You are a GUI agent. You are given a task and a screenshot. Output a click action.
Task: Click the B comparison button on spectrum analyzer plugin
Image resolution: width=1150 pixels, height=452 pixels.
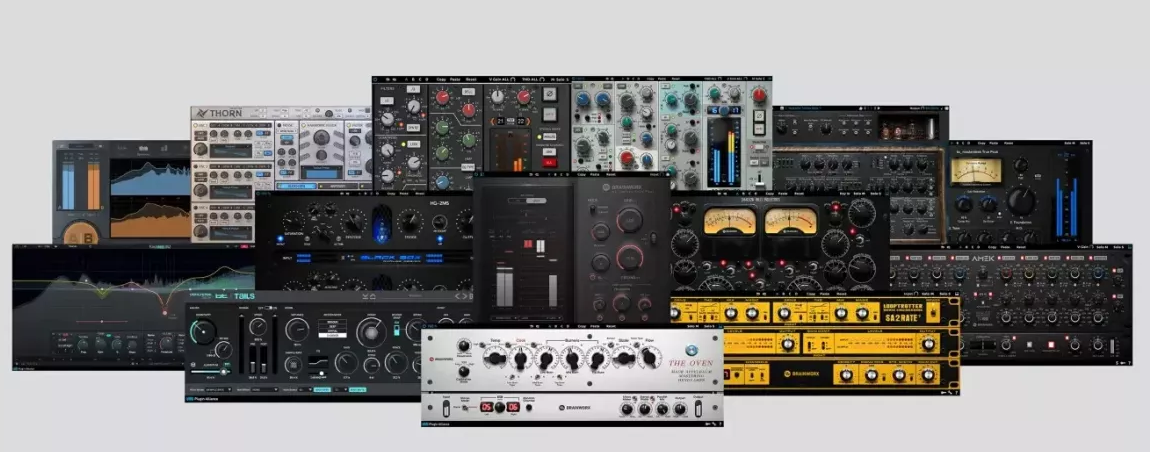point(89,238)
